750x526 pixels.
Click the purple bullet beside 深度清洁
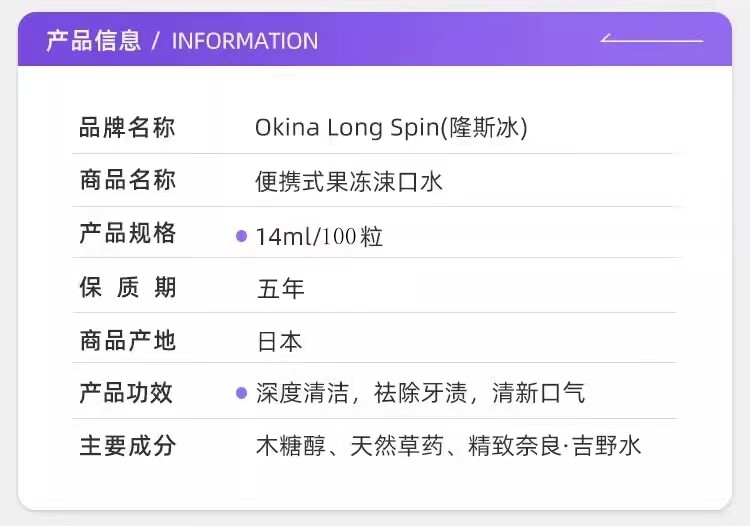click(x=241, y=393)
